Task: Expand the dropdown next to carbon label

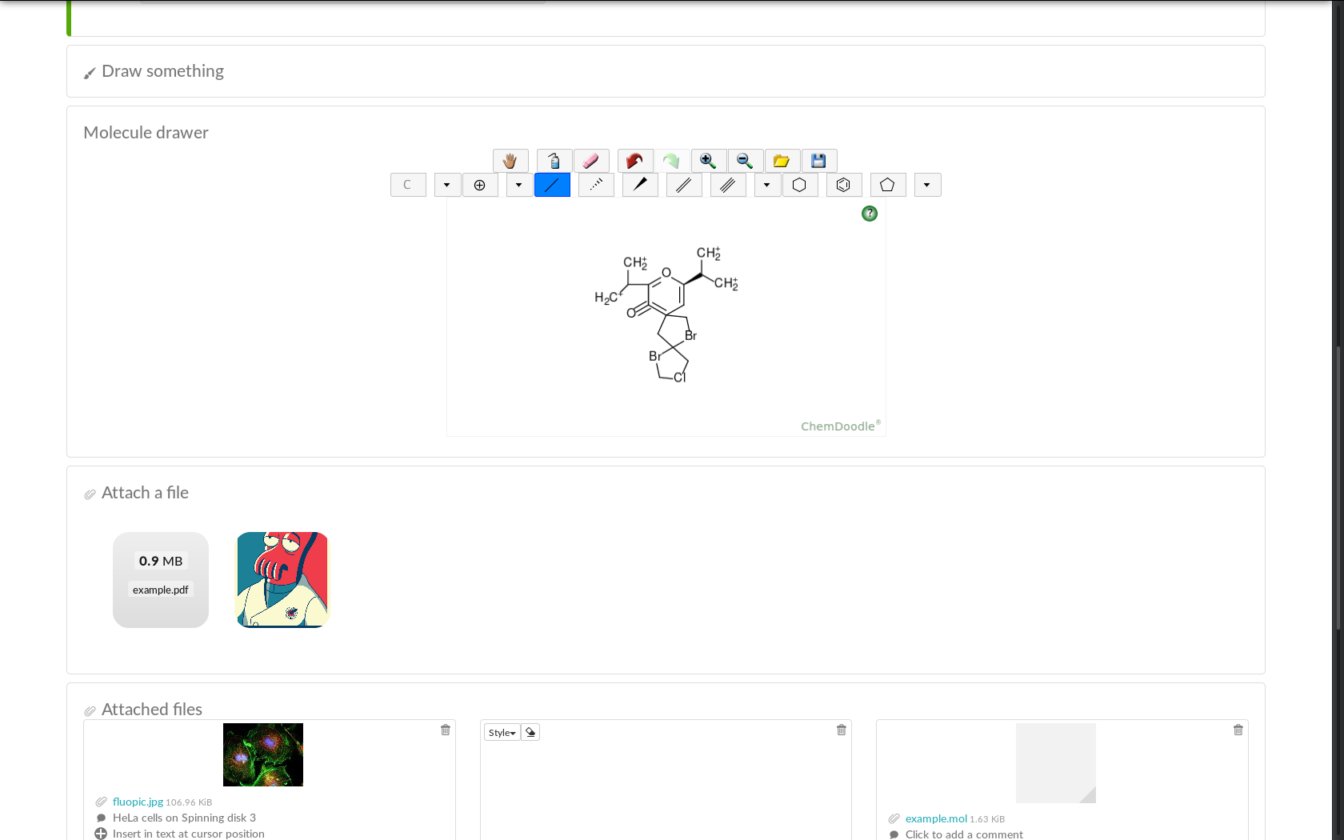Action: [447, 185]
